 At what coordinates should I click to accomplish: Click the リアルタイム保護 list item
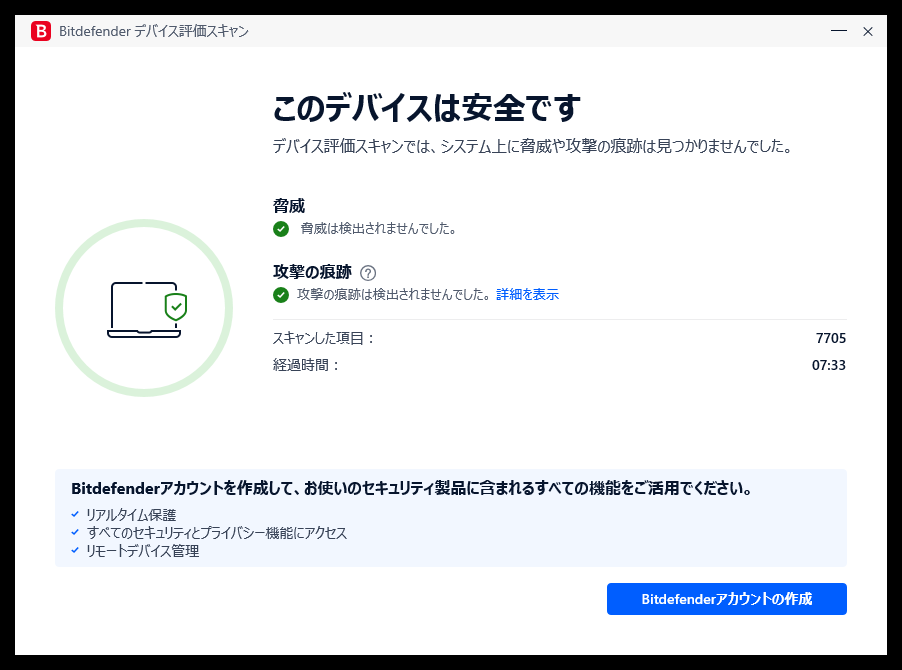pyautogui.click(x=131, y=515)
